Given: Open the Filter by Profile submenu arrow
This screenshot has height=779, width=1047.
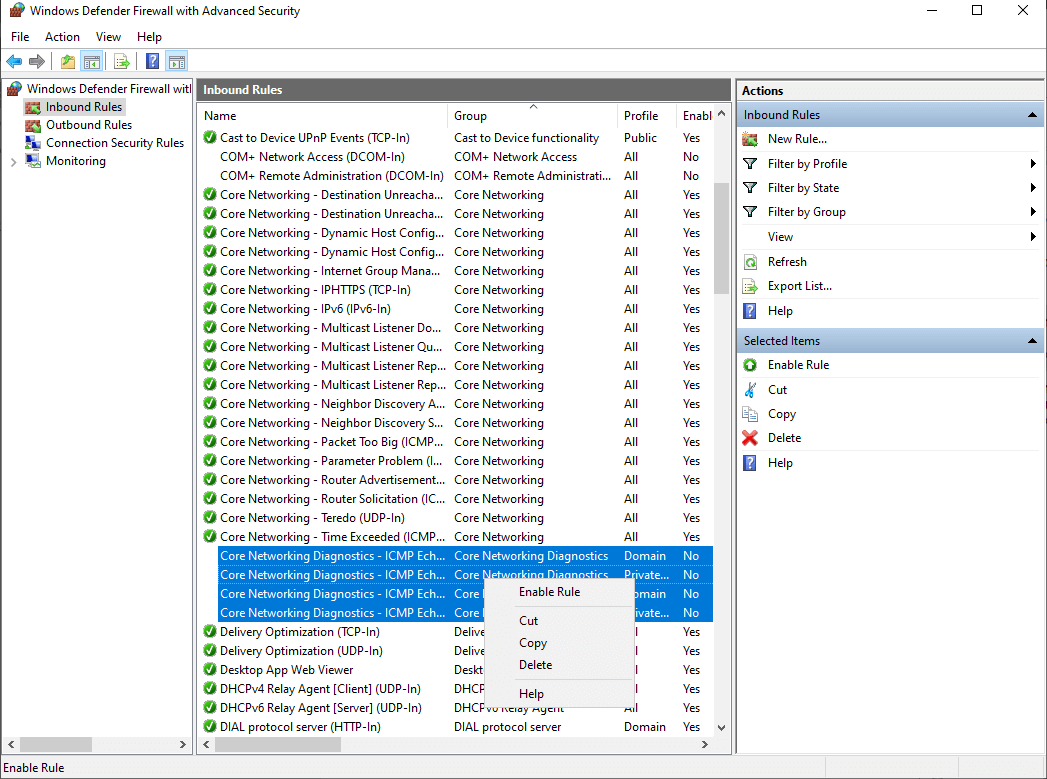Looking at the screenshot, I should (1033, 164).
